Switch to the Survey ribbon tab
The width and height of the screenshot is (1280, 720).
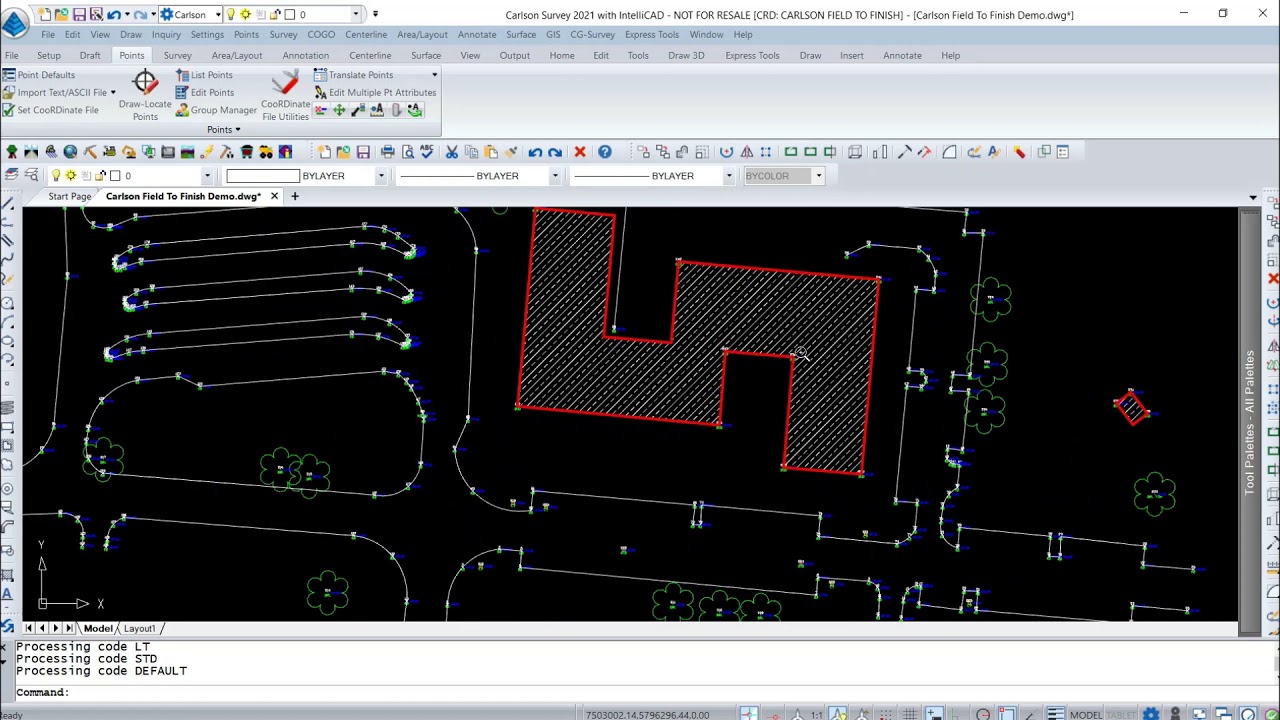[177, 55]
